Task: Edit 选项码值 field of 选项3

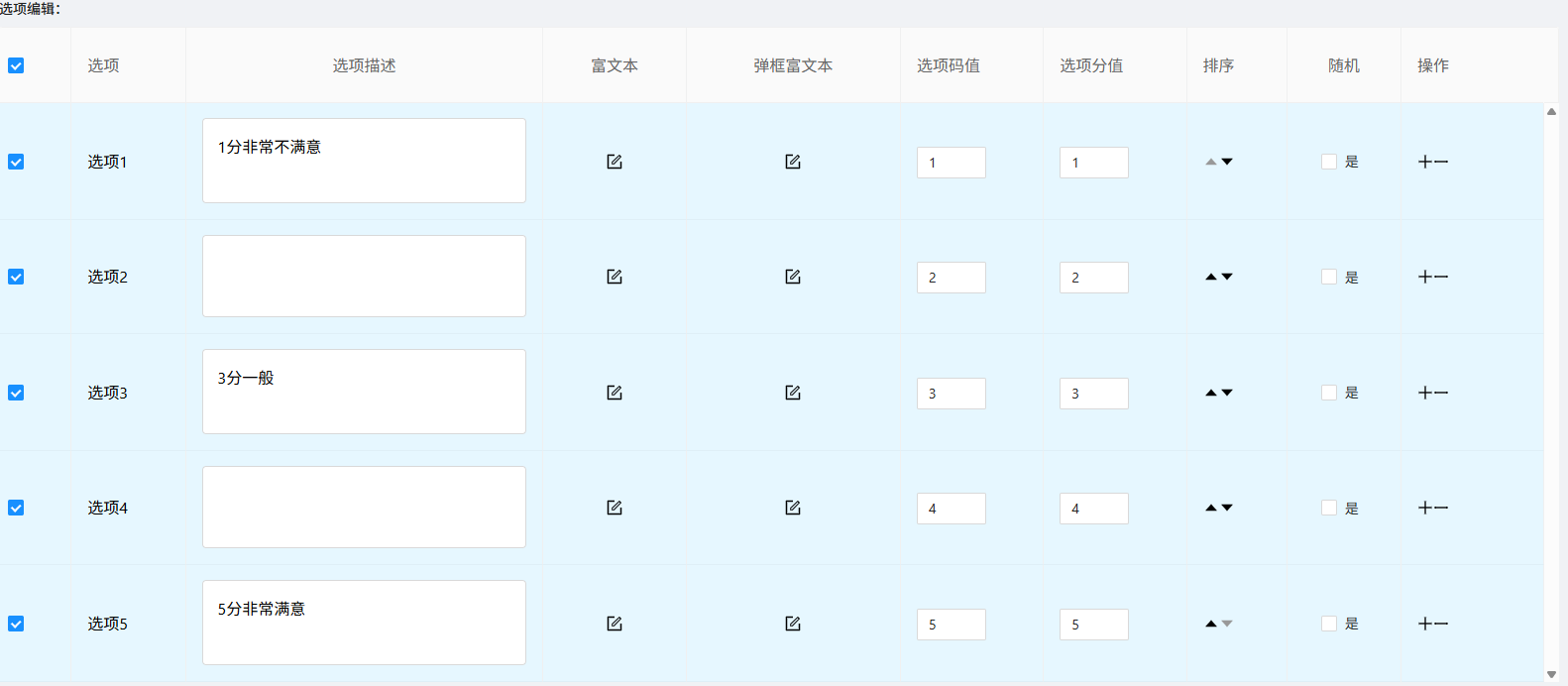Action: click(952, 394)
